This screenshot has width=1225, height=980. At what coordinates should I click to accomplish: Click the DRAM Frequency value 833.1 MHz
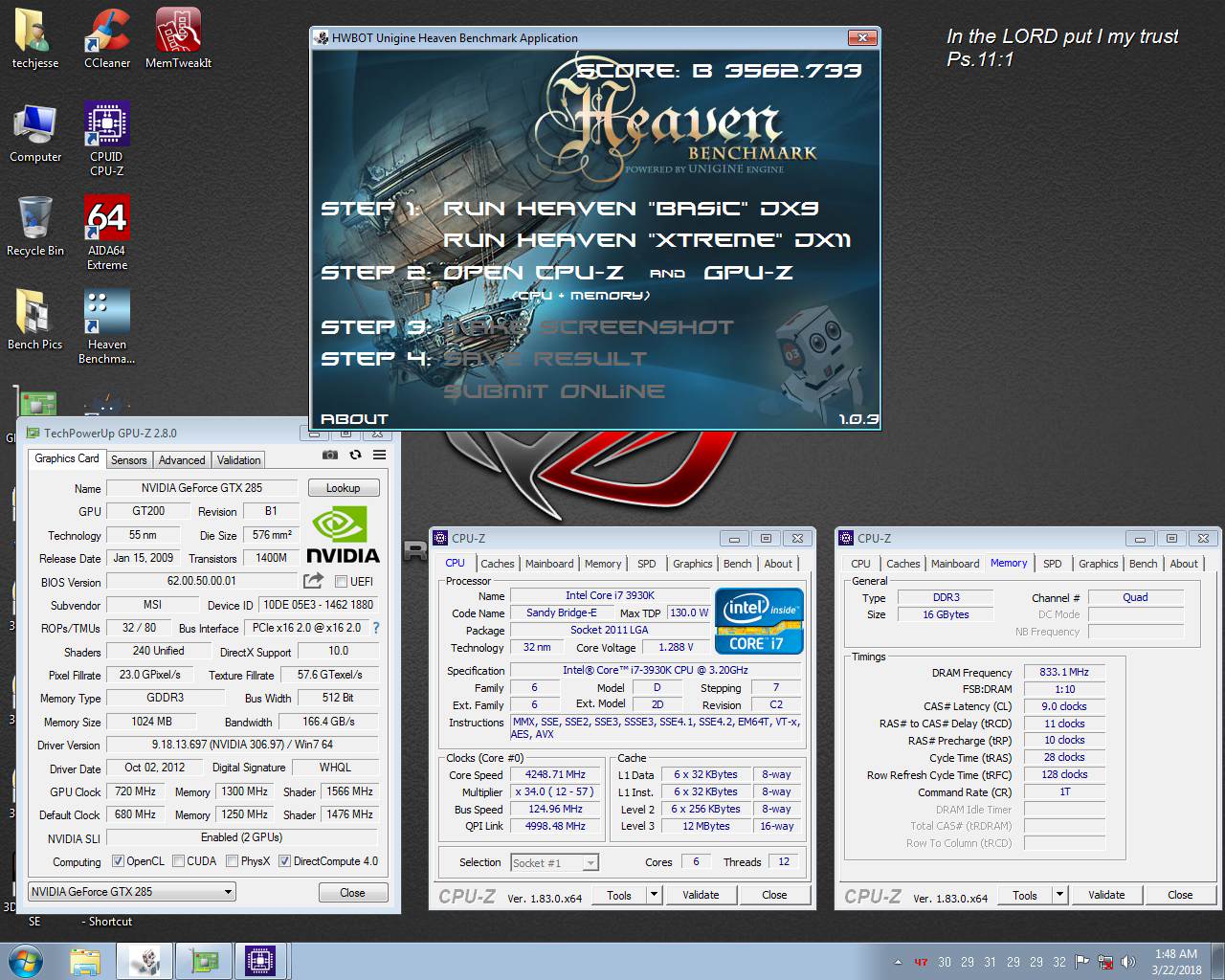pos(1064,673)
